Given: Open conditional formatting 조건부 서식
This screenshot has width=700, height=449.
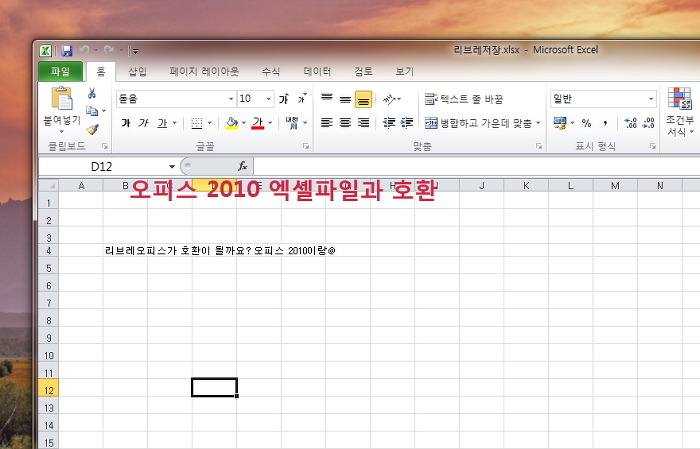Looking at the screenshot, I should 679,112.
